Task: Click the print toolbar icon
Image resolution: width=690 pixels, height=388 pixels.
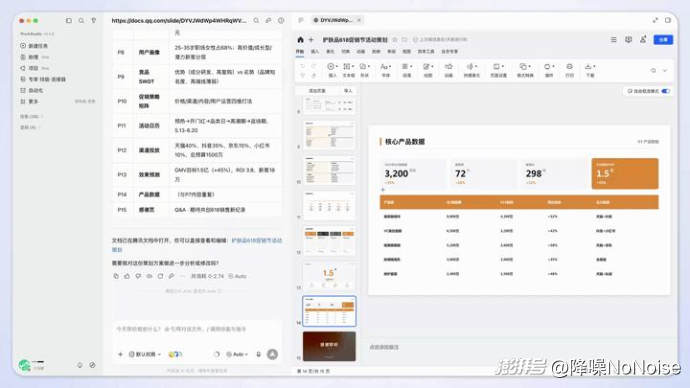Action: [569, 70]
